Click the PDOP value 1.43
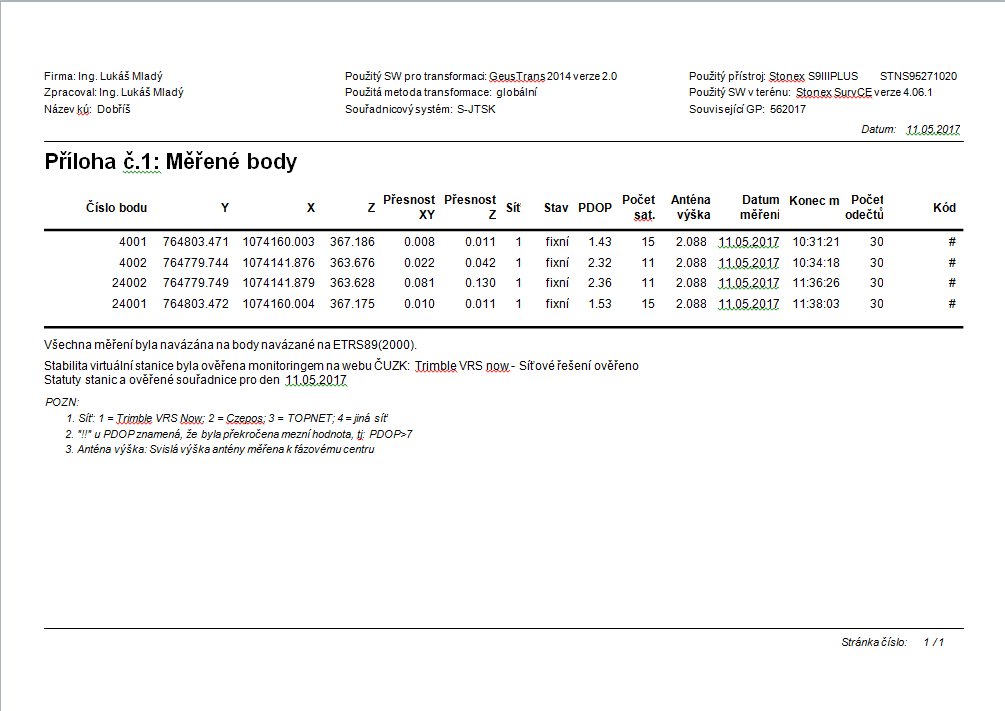The height and width of the screenshot is (711, 1005). point(600,242)
